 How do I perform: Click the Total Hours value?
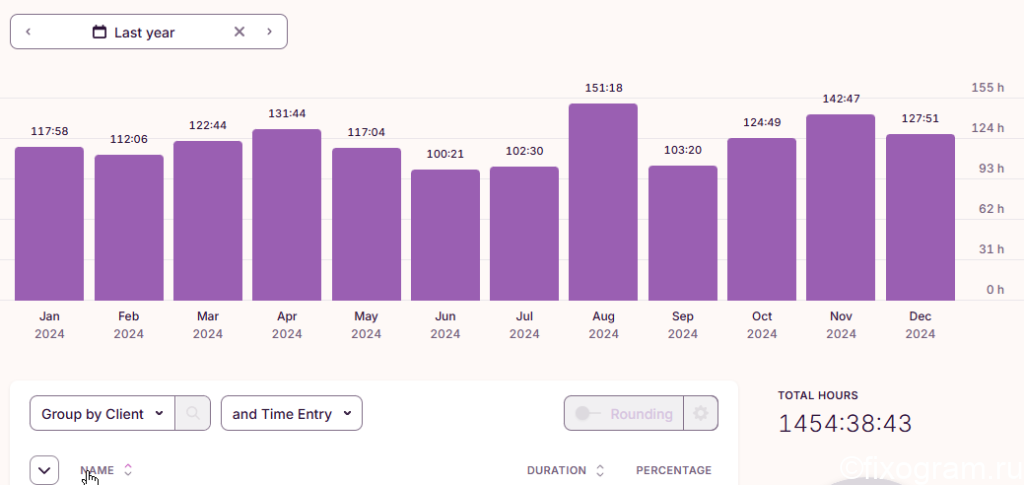(845, 424)
